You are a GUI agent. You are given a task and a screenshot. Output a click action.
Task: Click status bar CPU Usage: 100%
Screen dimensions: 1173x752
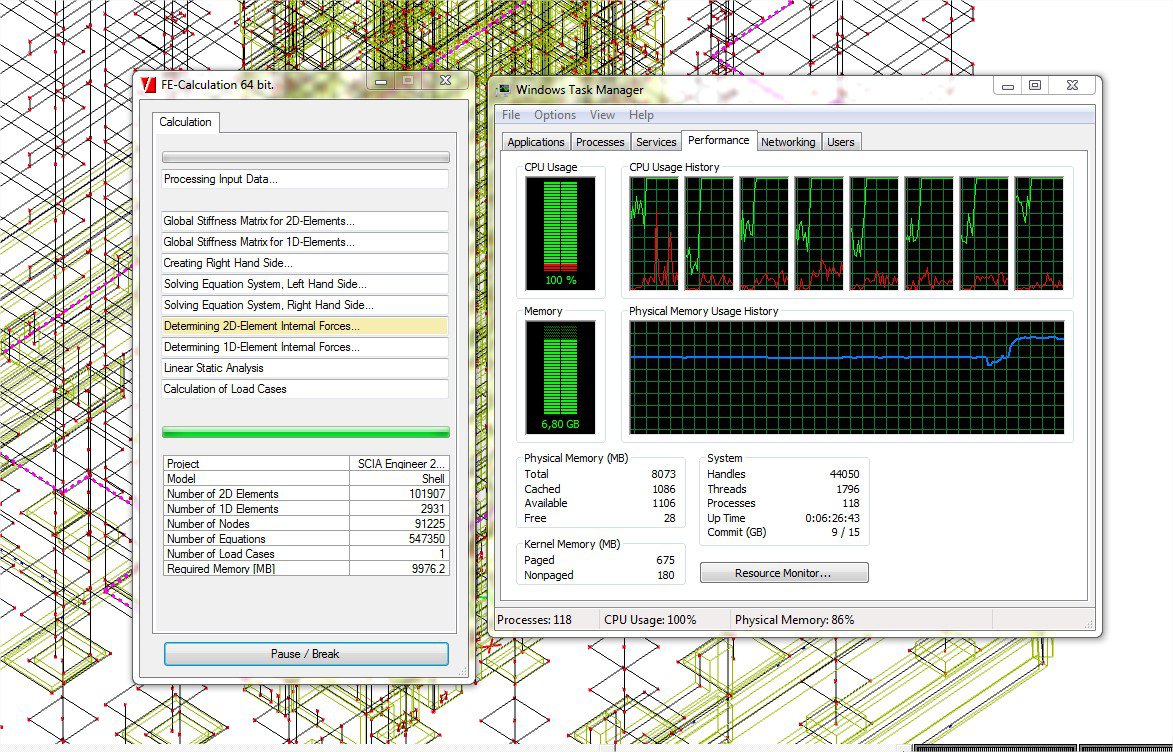650,620
